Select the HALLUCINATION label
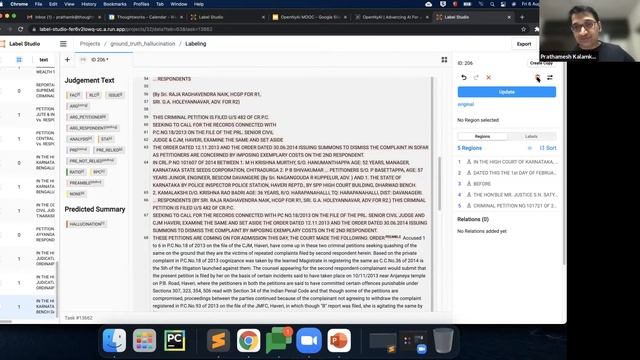 tap(87, 224)
